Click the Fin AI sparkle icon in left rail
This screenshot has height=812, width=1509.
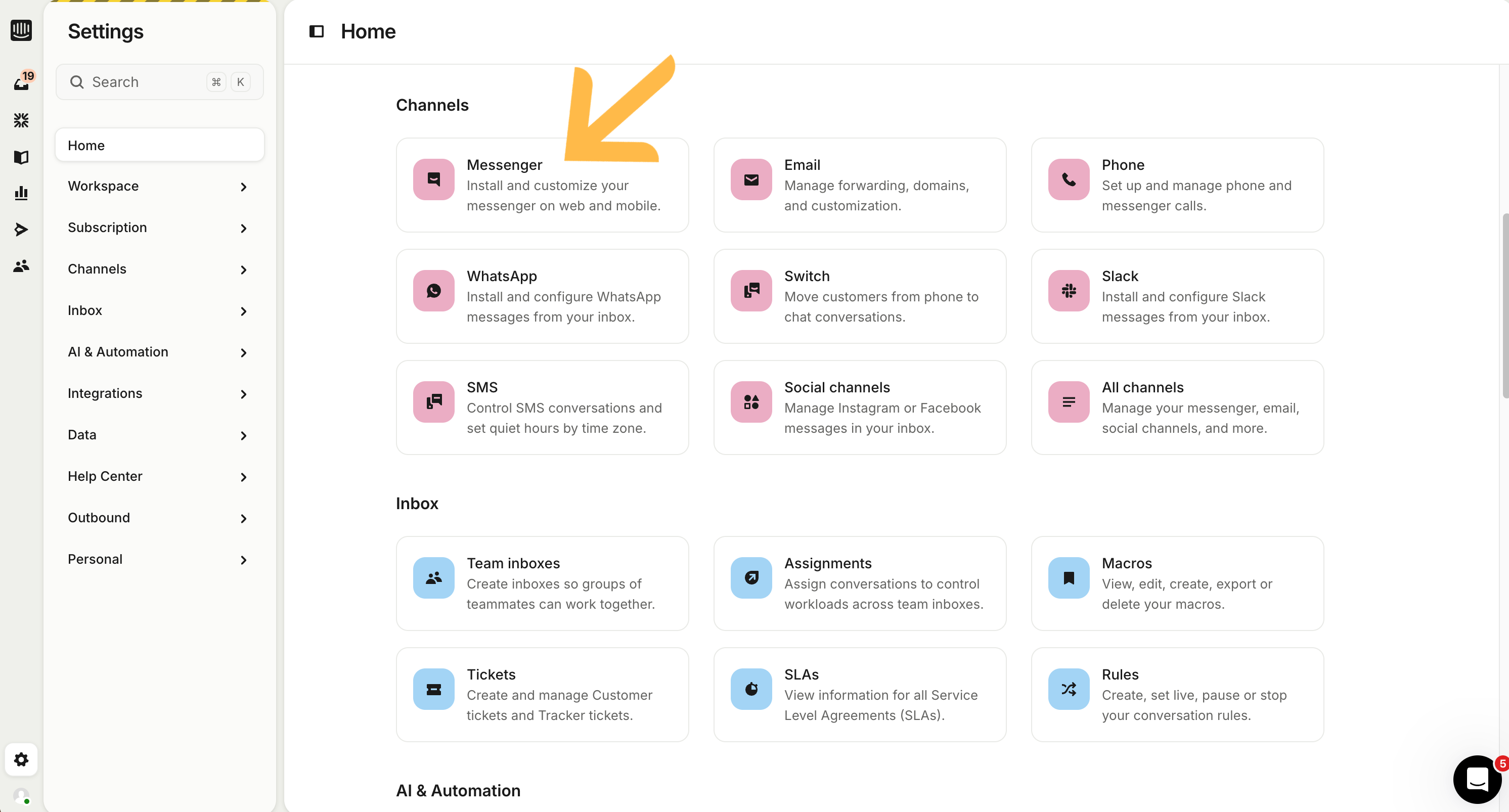click(21, 120)
